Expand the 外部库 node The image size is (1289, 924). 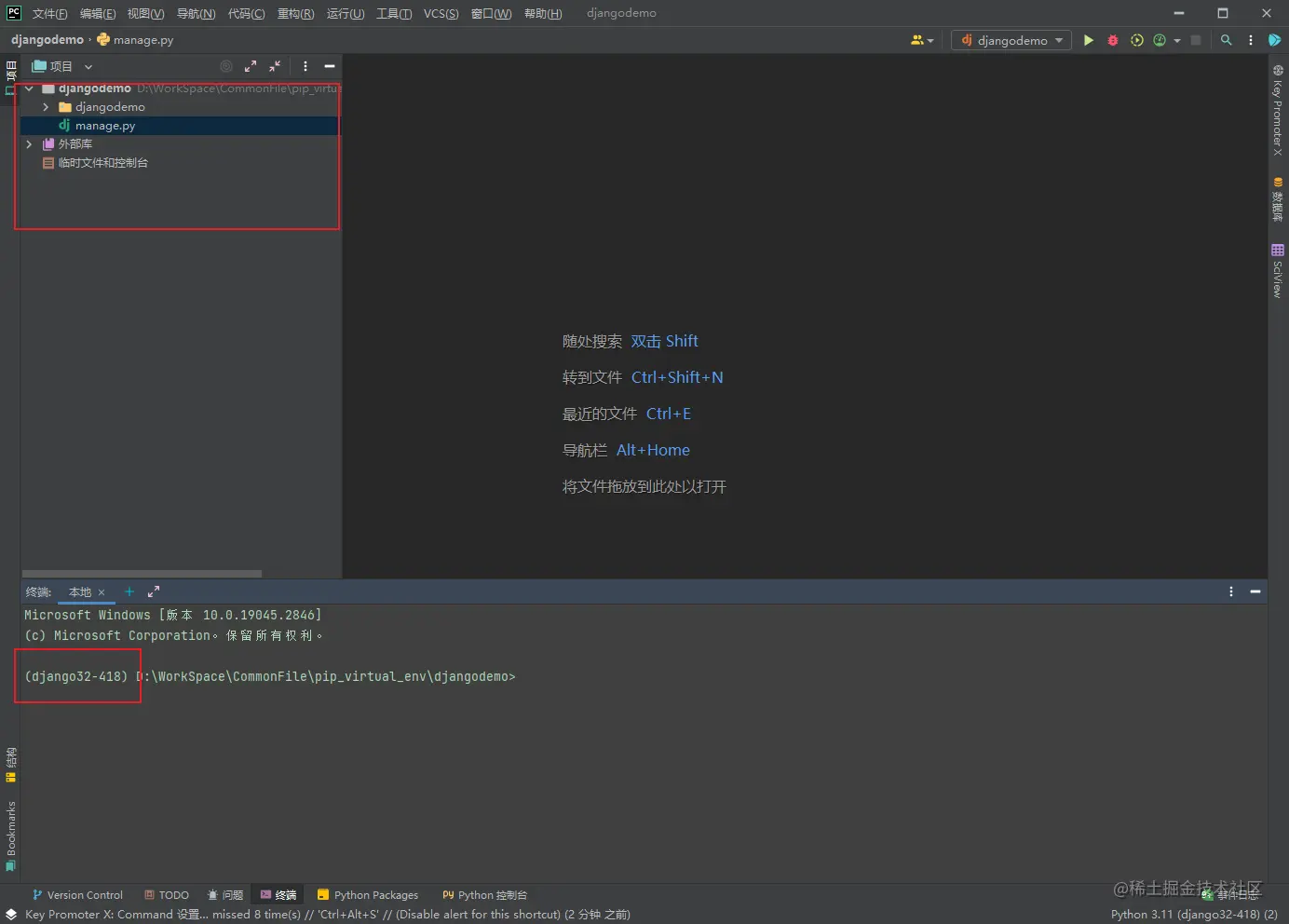click(30, 144)
